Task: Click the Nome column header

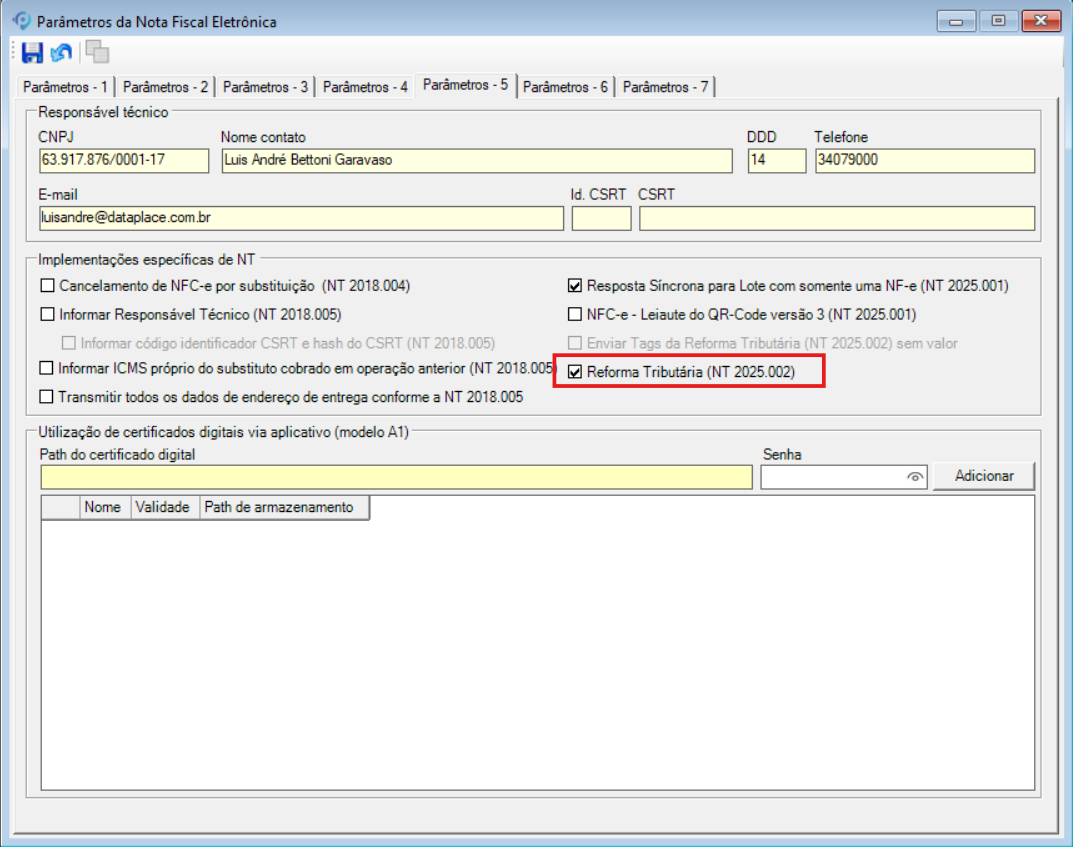Action: (105, 507)
